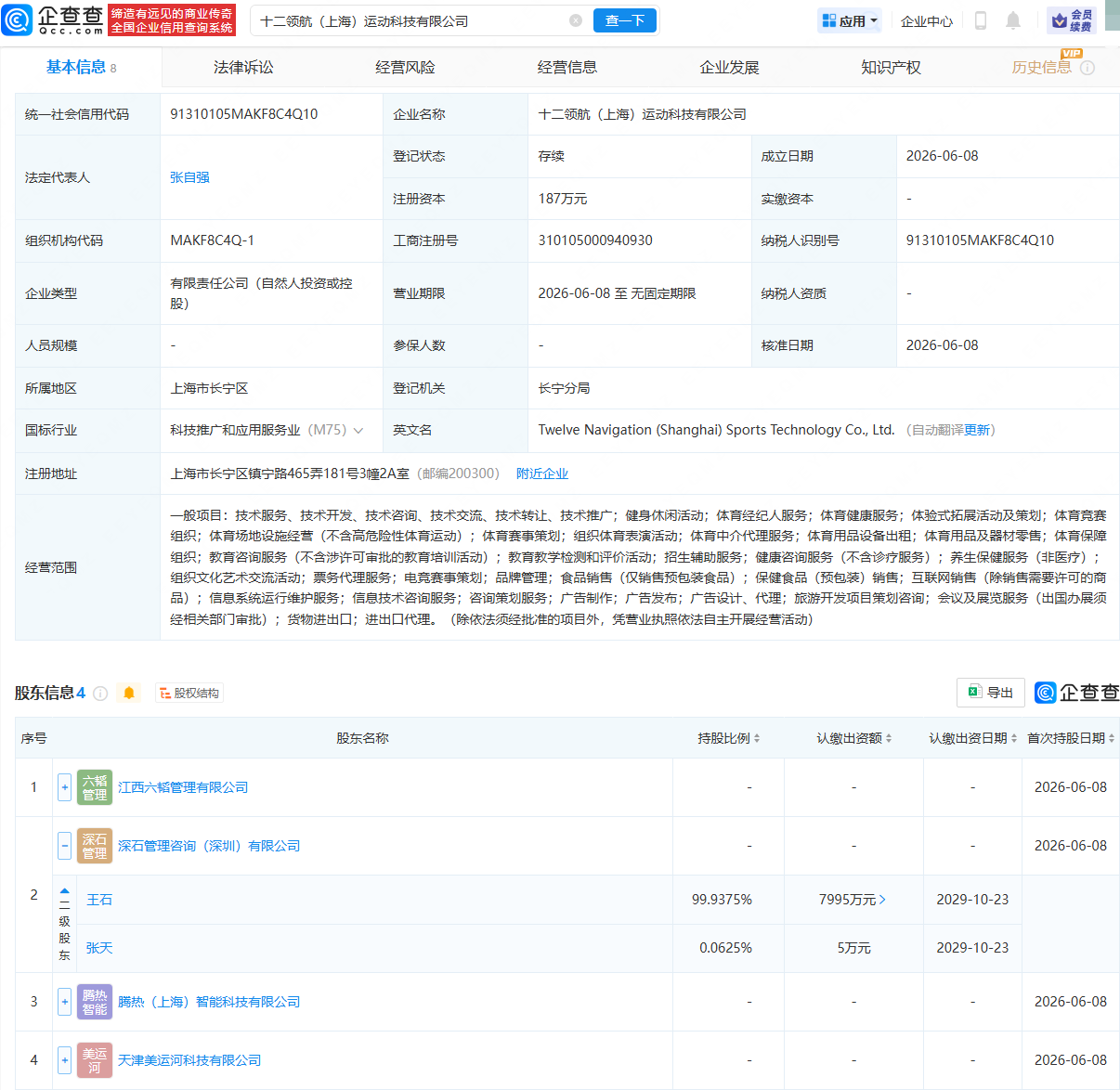Open 江西六韬管理有限公司 company page
Screen dimensions: 1120x1090
(x=183, y=787)
